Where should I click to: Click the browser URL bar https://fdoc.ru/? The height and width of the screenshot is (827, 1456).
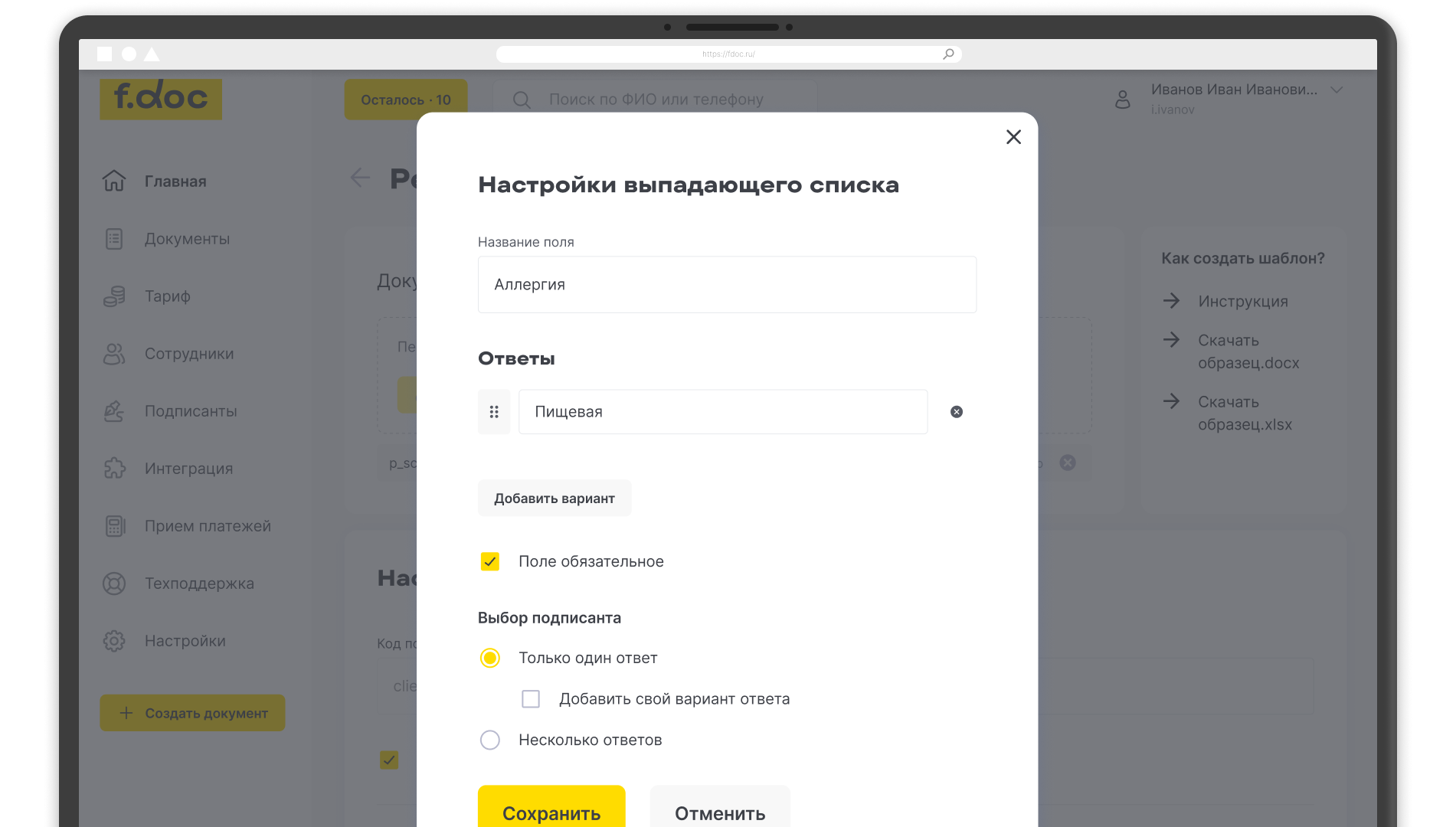click(x=728, y=54)
